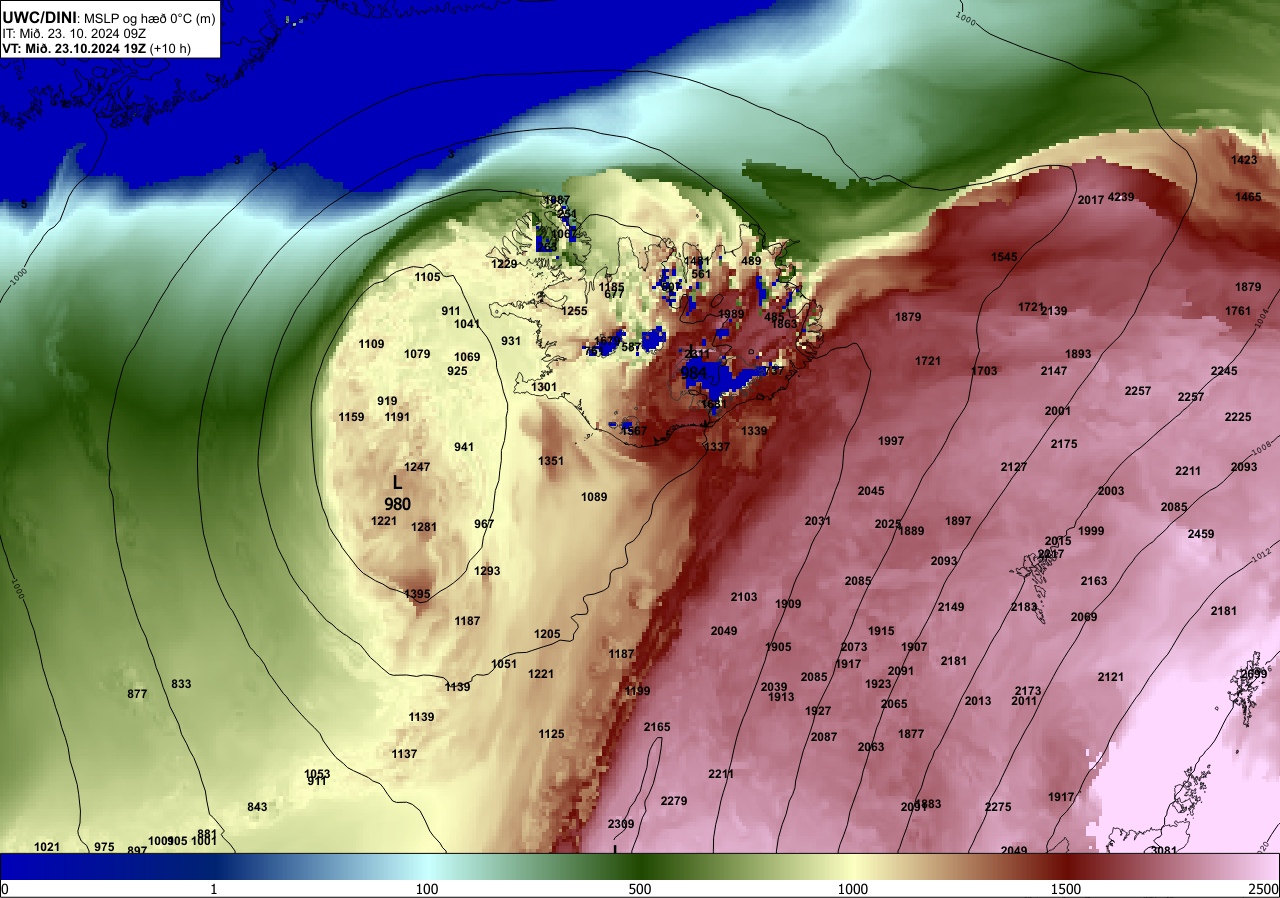Click the height value '3081'
The width and height of the screenshot is (1280, 898).
click(1164, 851)
